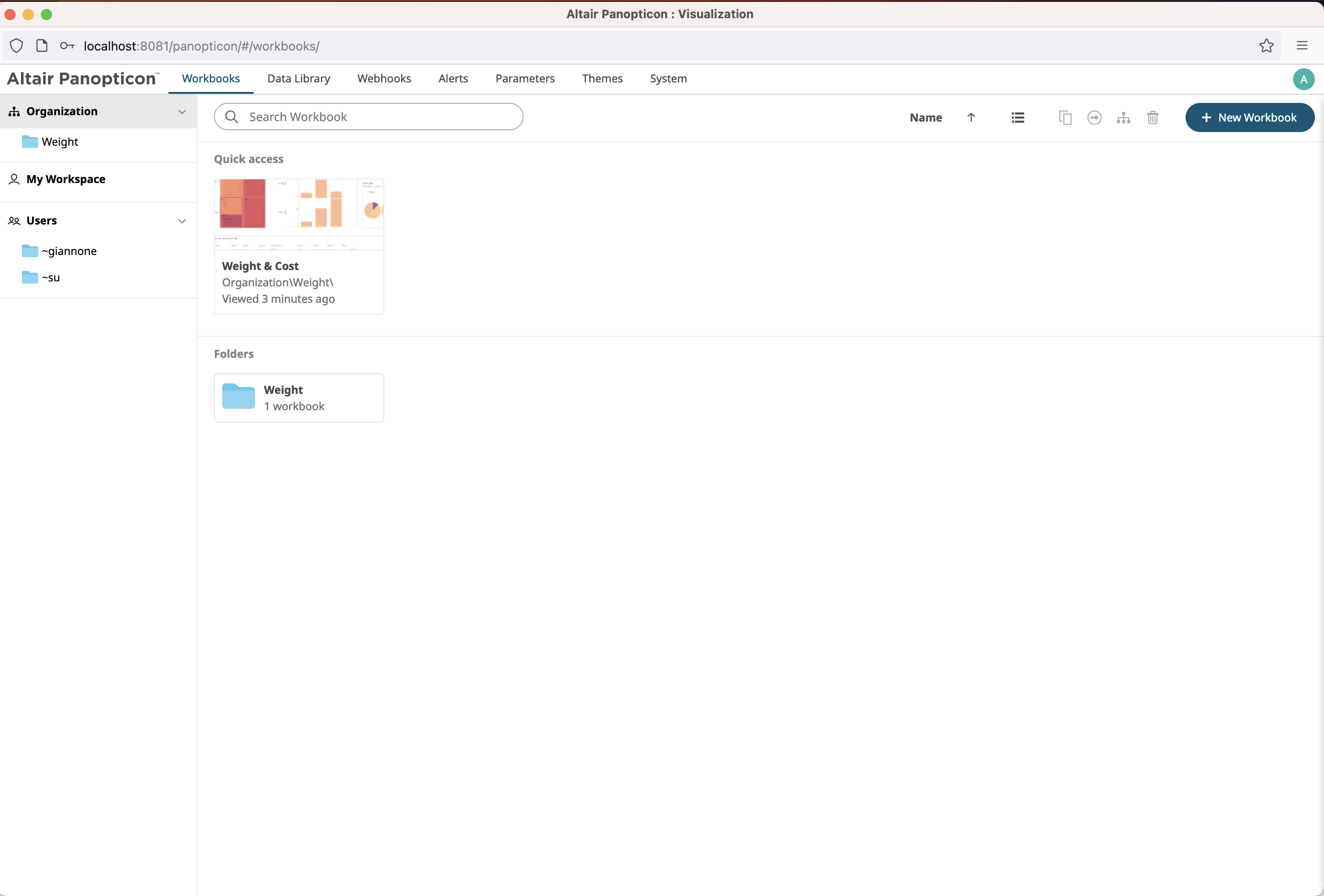Switch to list view icon
Screen dimensions: 1324x896
1018,117
